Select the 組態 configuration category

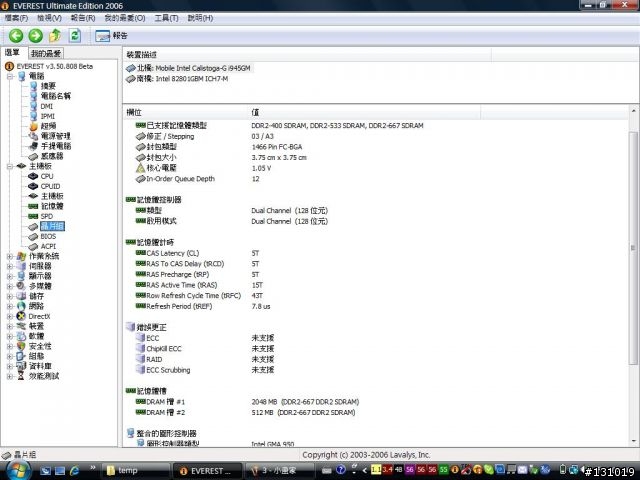pyautogui.click(x=36, y=356)
